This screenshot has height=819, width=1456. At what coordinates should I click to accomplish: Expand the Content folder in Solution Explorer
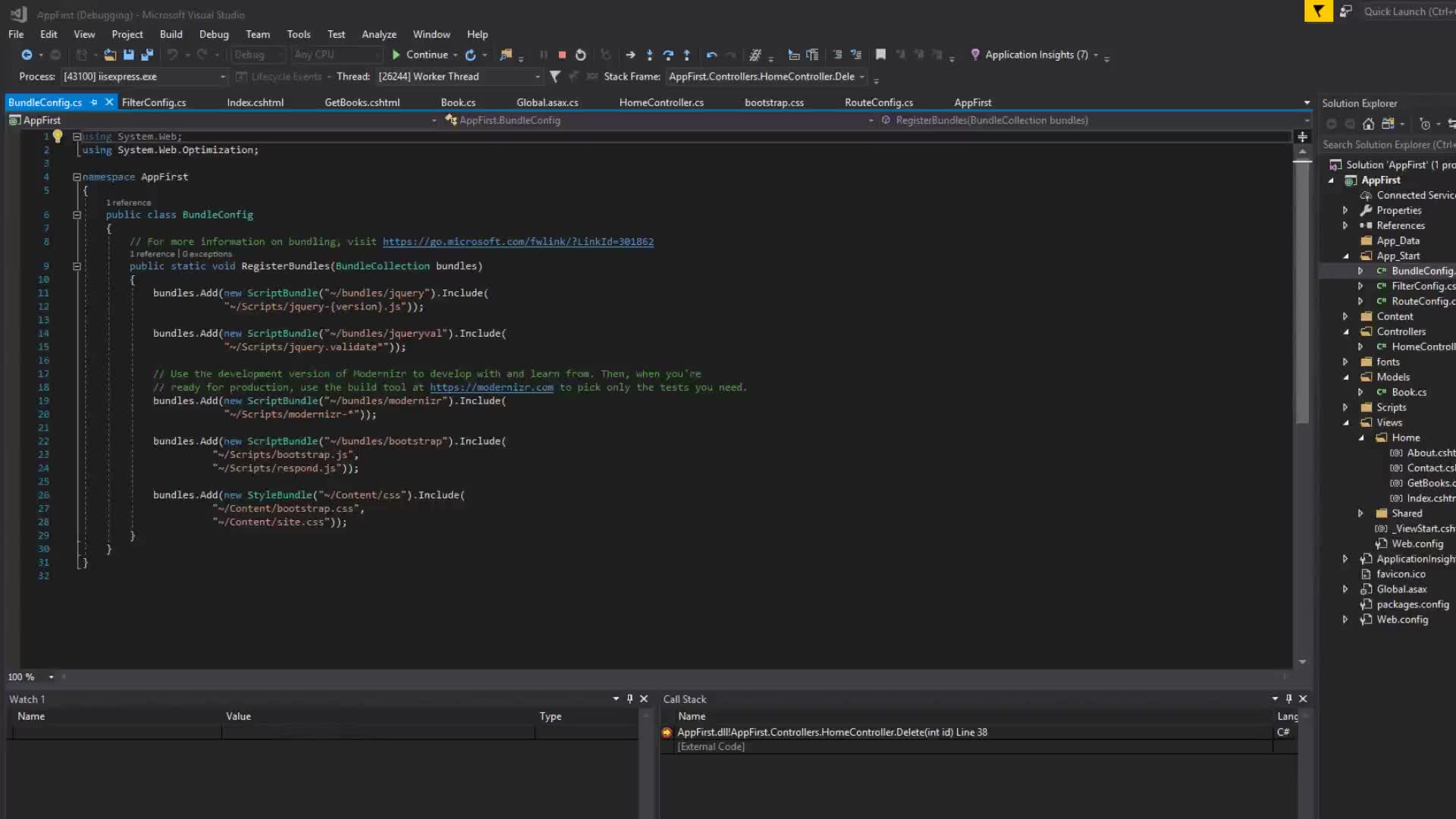1345,317
